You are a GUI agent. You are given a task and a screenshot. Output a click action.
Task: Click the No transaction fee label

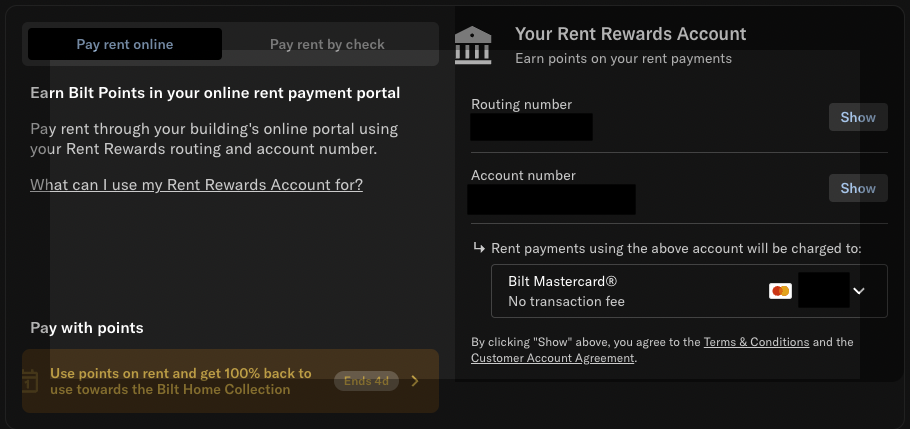566,301
